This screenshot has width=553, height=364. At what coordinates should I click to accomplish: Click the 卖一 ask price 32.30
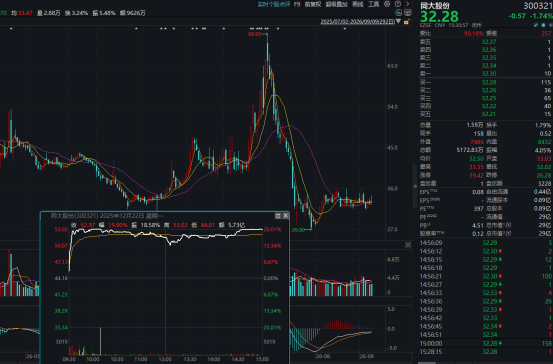489,73
